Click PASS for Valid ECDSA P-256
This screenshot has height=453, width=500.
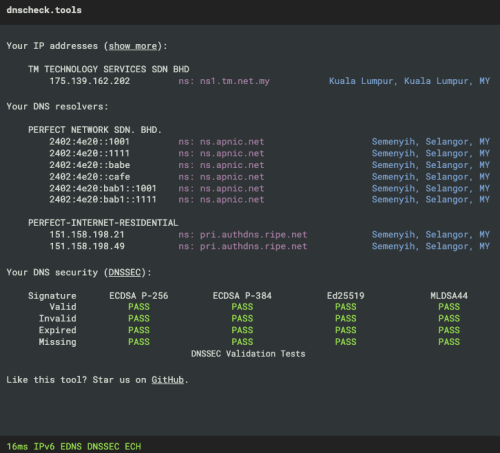139,307
